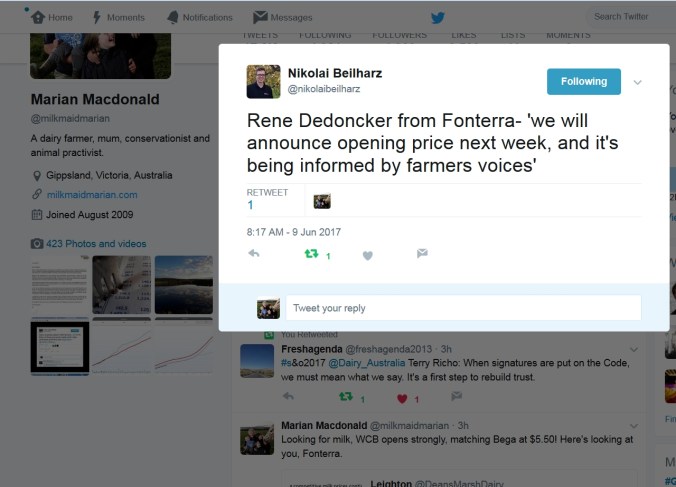676x487 pixels.
Task: Like Nikolai Beilharz's tweet with heart
Action: click(367, 255)
